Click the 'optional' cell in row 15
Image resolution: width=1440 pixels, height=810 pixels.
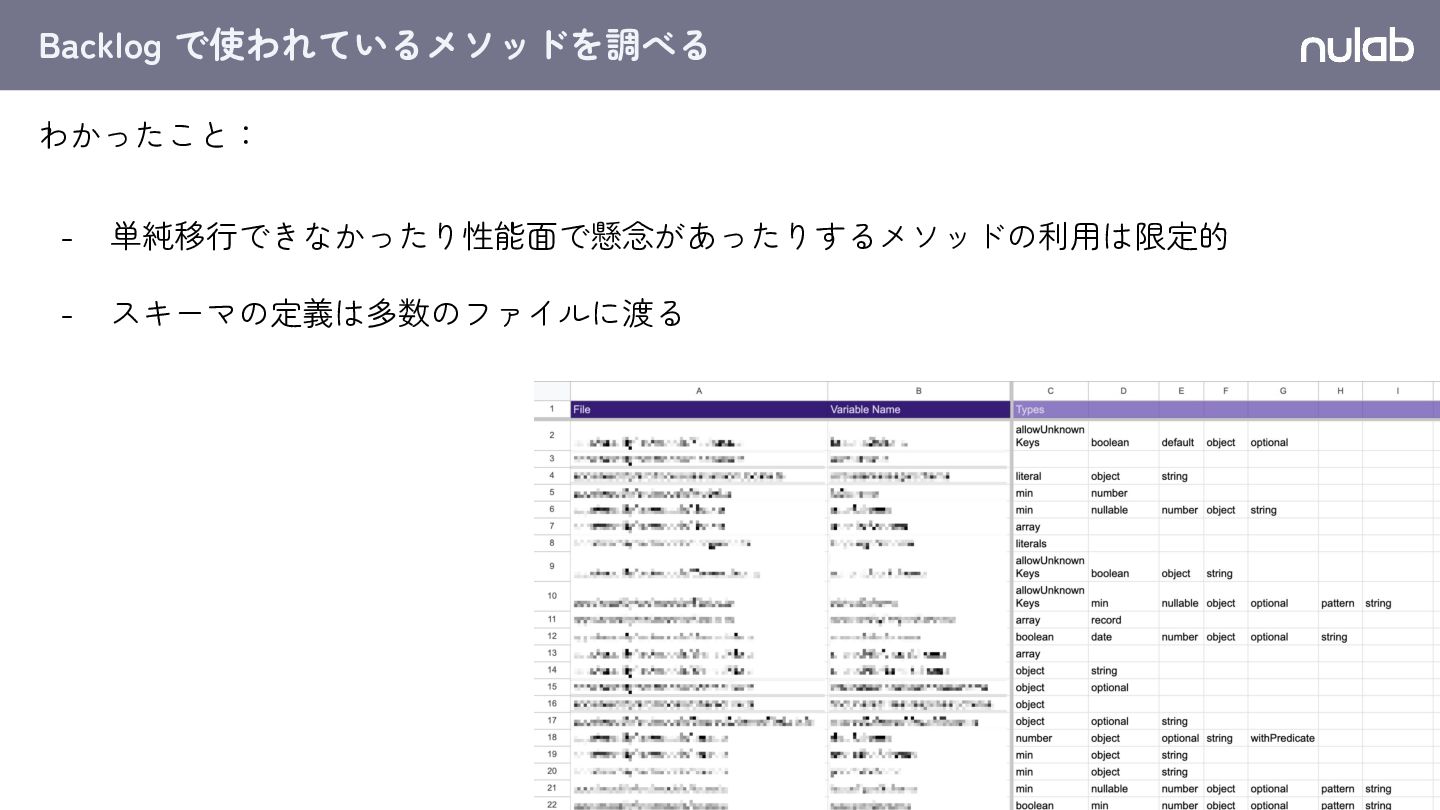coord(1123,688)
